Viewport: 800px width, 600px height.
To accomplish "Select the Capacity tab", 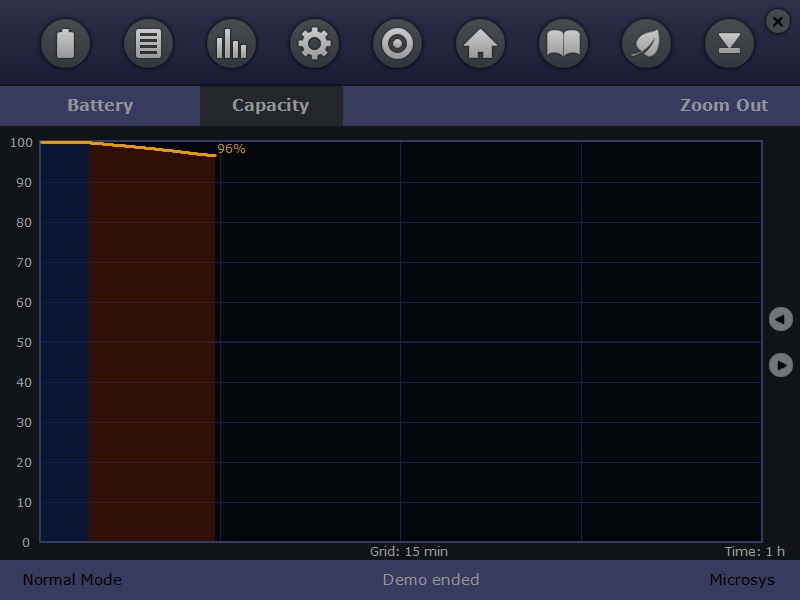I will (271, 105).
